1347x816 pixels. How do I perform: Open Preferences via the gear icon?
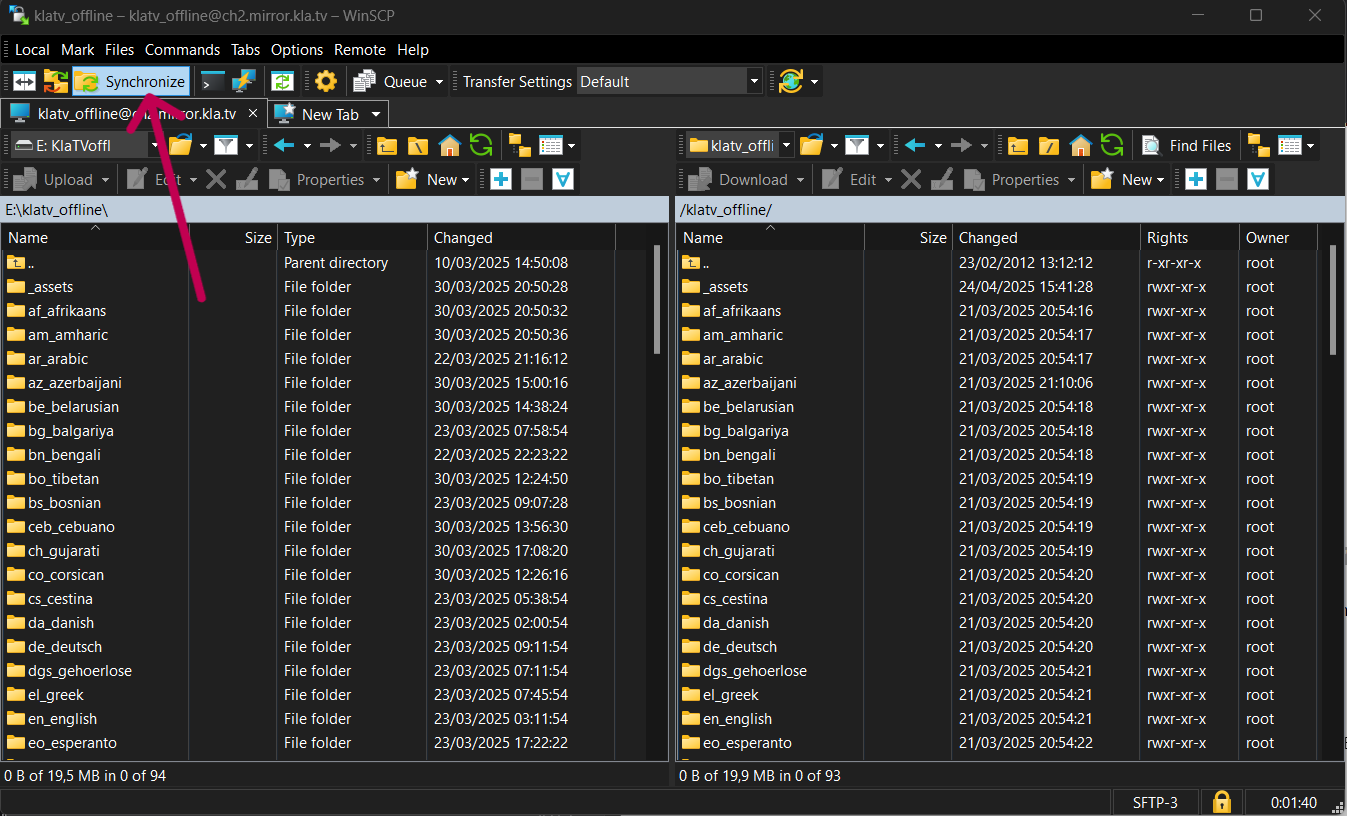point(326,82)
